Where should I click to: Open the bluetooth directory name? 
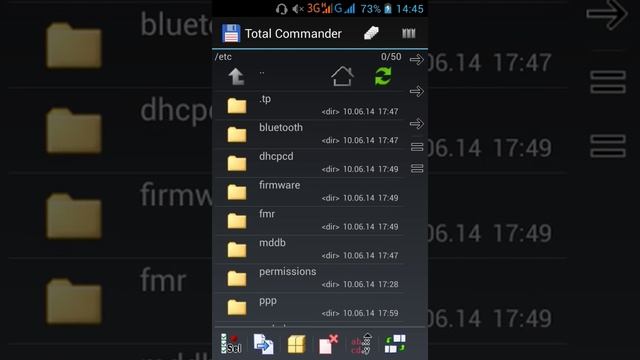coord(281,127)
